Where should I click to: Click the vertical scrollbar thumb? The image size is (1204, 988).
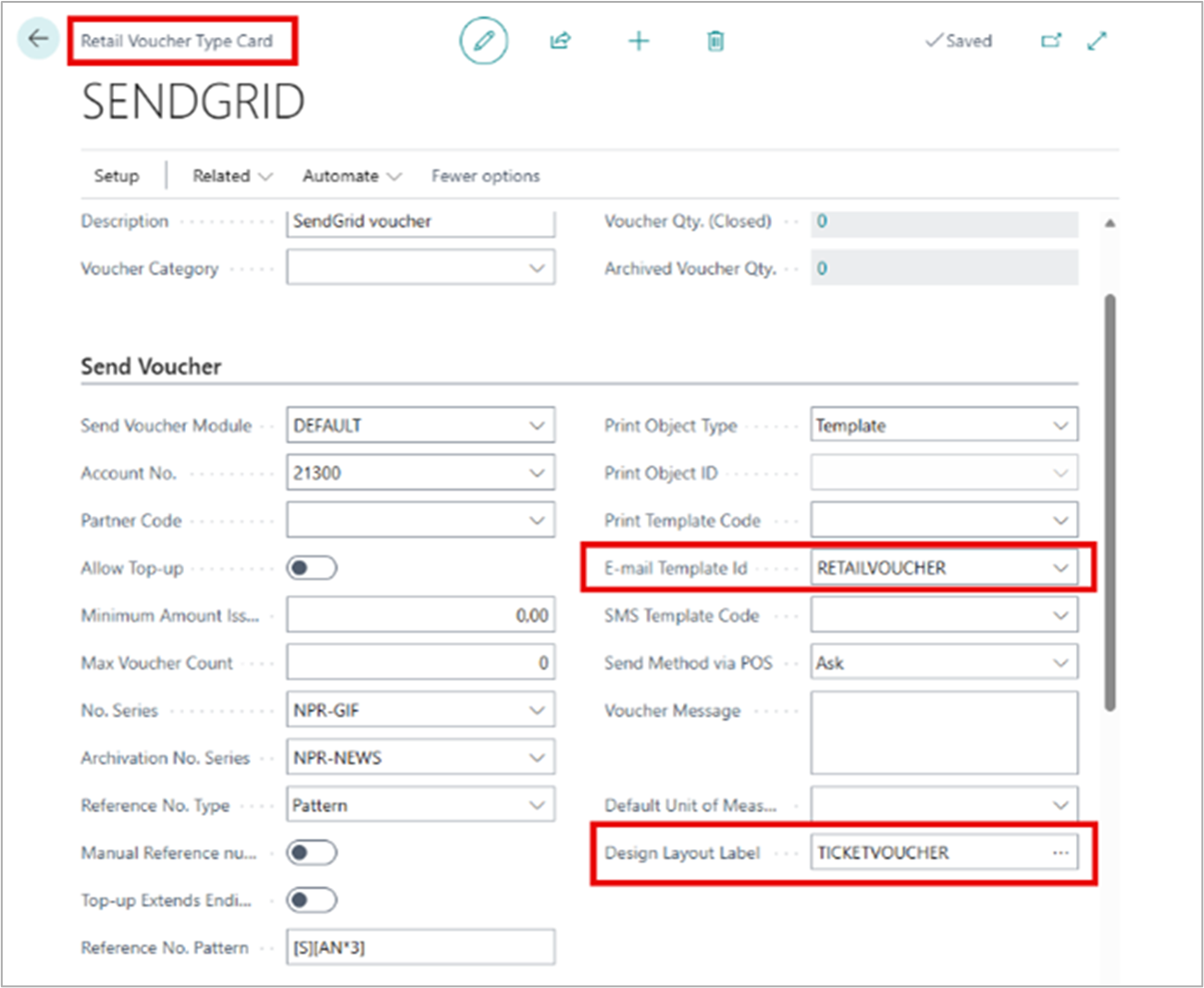click(x=1110, y=502)
